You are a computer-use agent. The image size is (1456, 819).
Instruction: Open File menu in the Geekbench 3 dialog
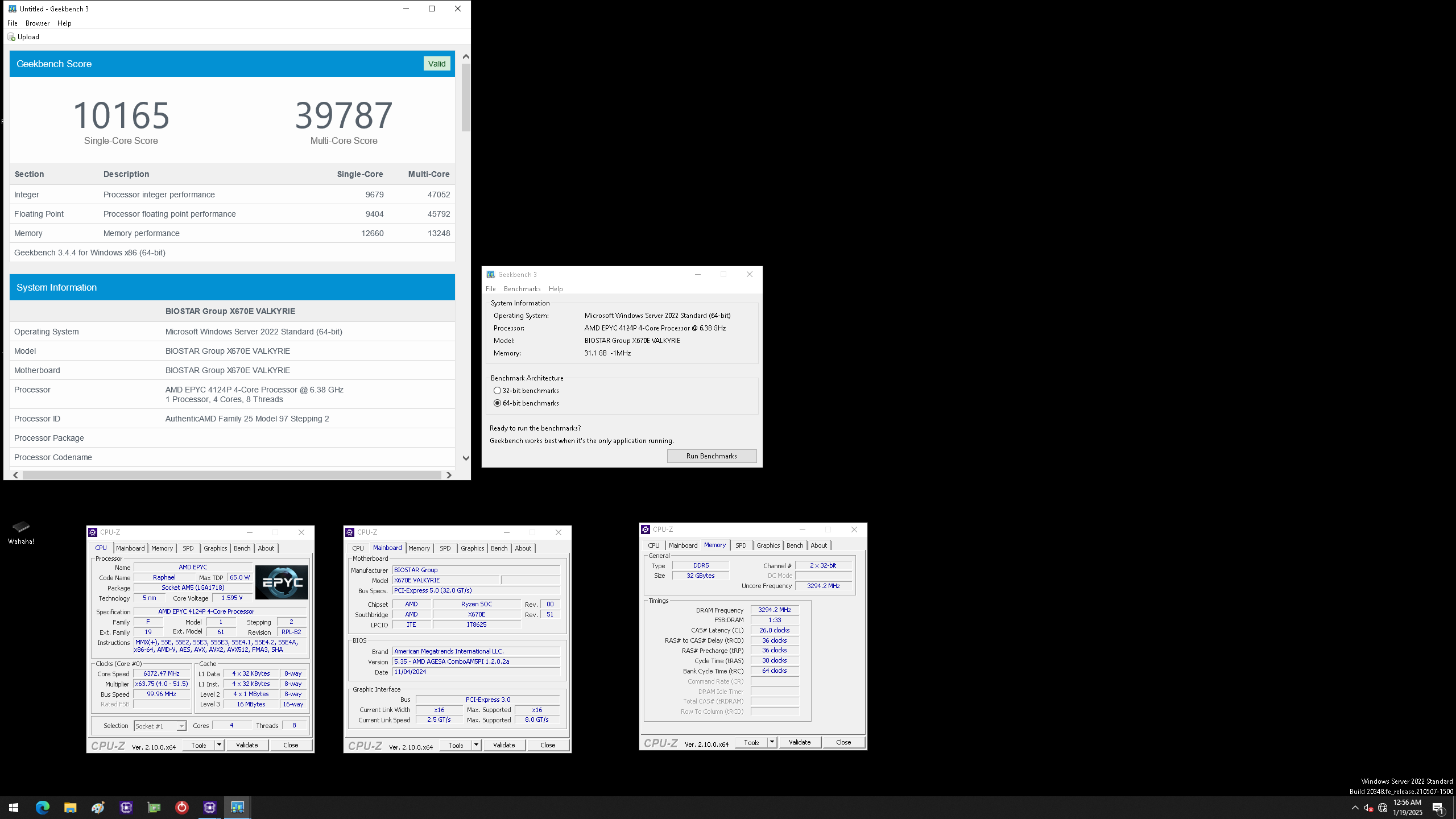(491, 289)
